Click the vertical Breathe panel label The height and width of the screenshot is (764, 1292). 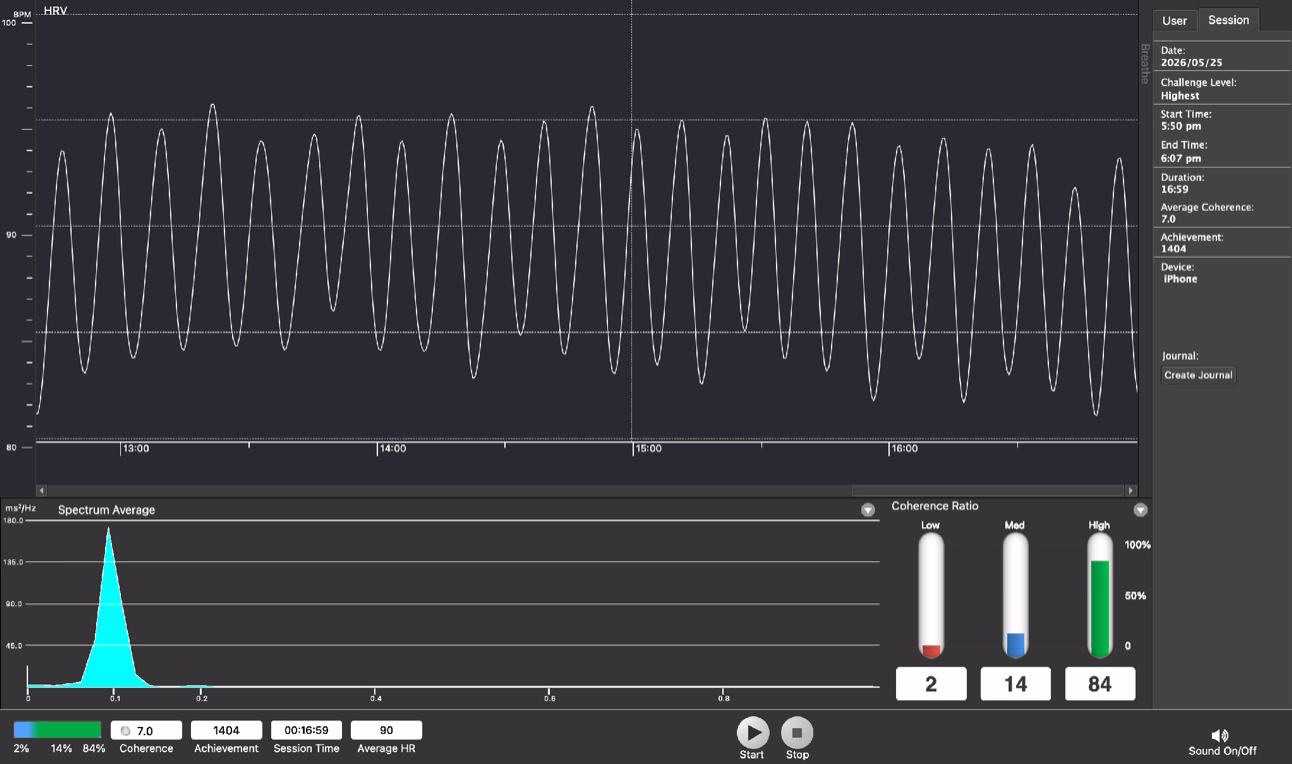pyautogui.click(x=1145, y=63)
